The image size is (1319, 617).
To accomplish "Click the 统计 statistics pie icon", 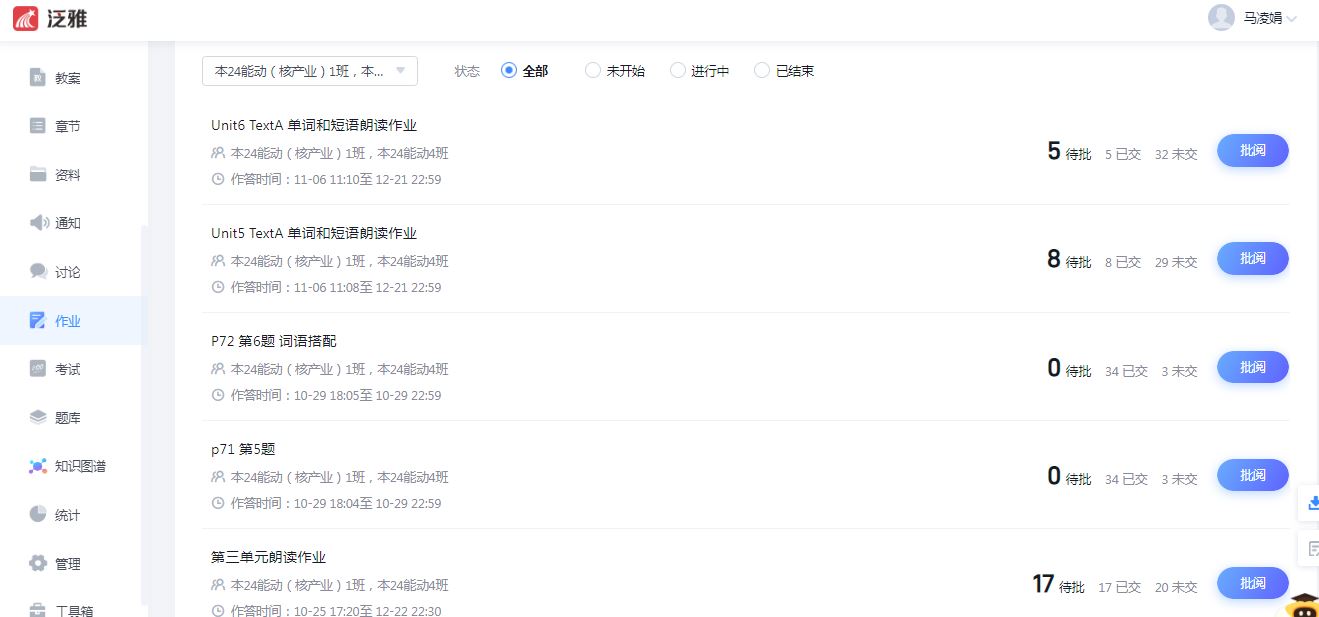I will pos(38,515).
